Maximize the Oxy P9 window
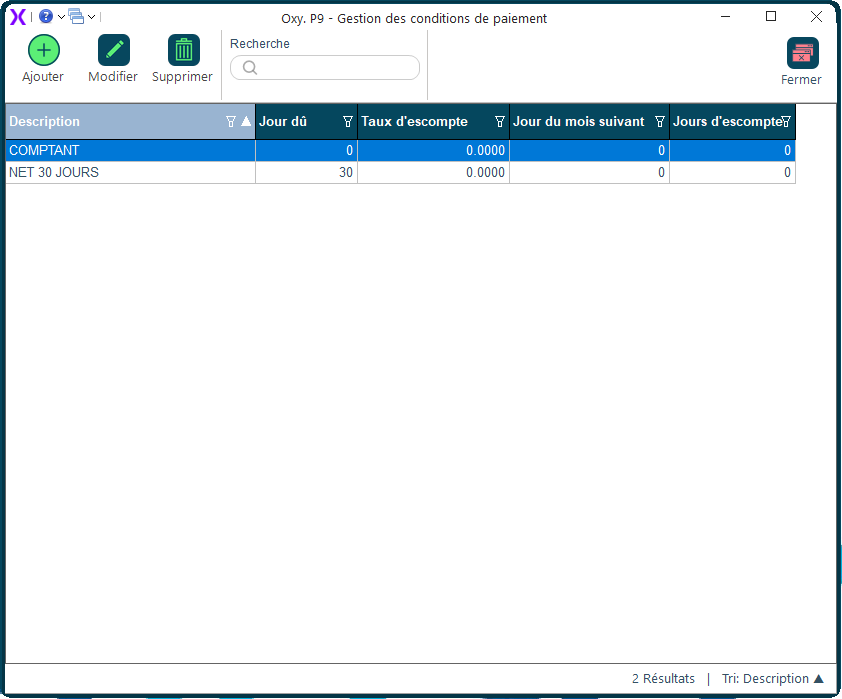 771,17
